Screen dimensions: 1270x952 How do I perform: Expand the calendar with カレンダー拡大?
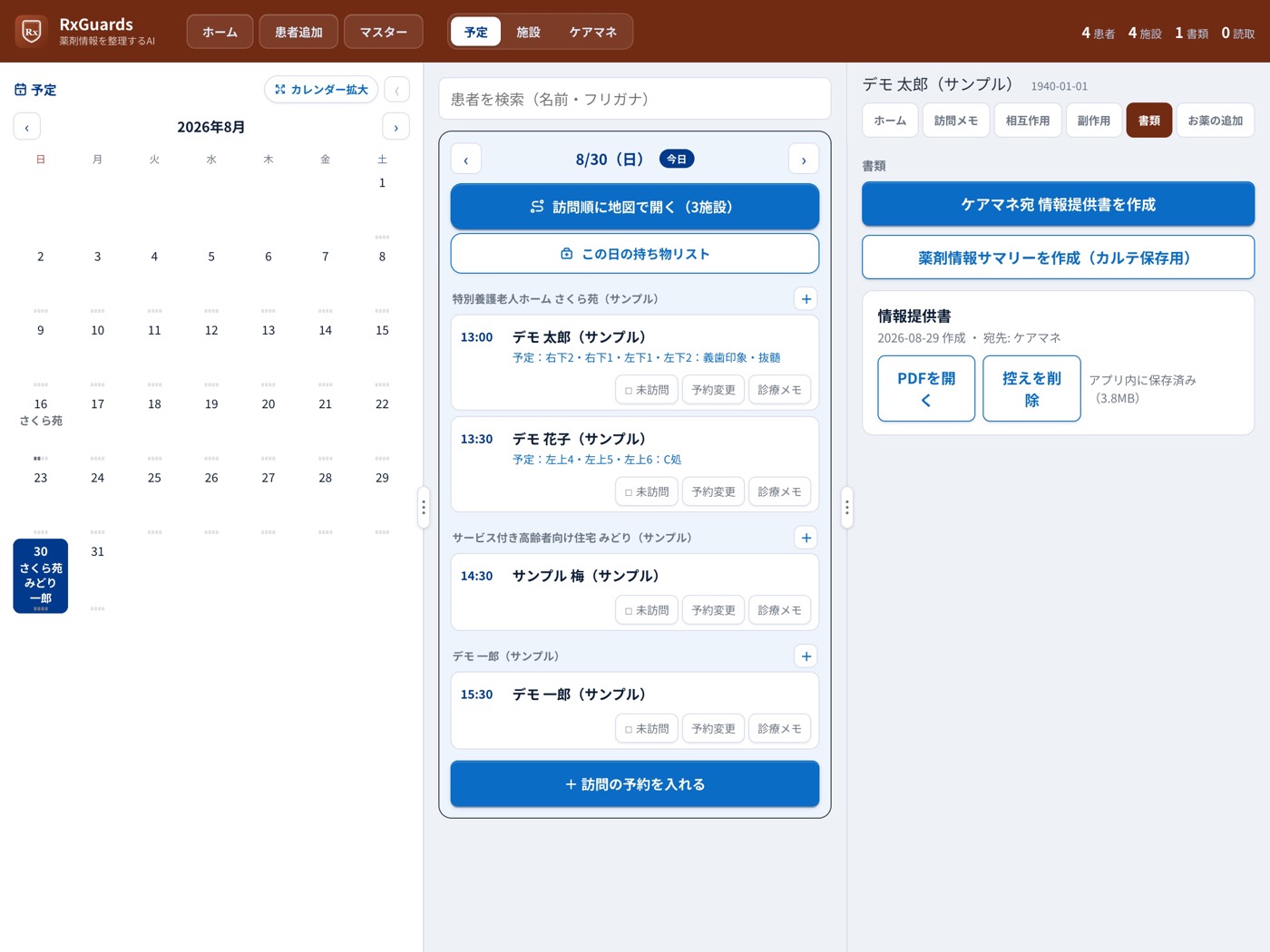pos(321,90)
